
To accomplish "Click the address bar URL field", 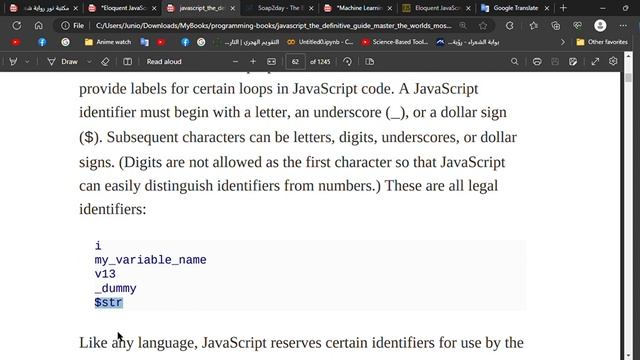I will [x=273, y=26].
